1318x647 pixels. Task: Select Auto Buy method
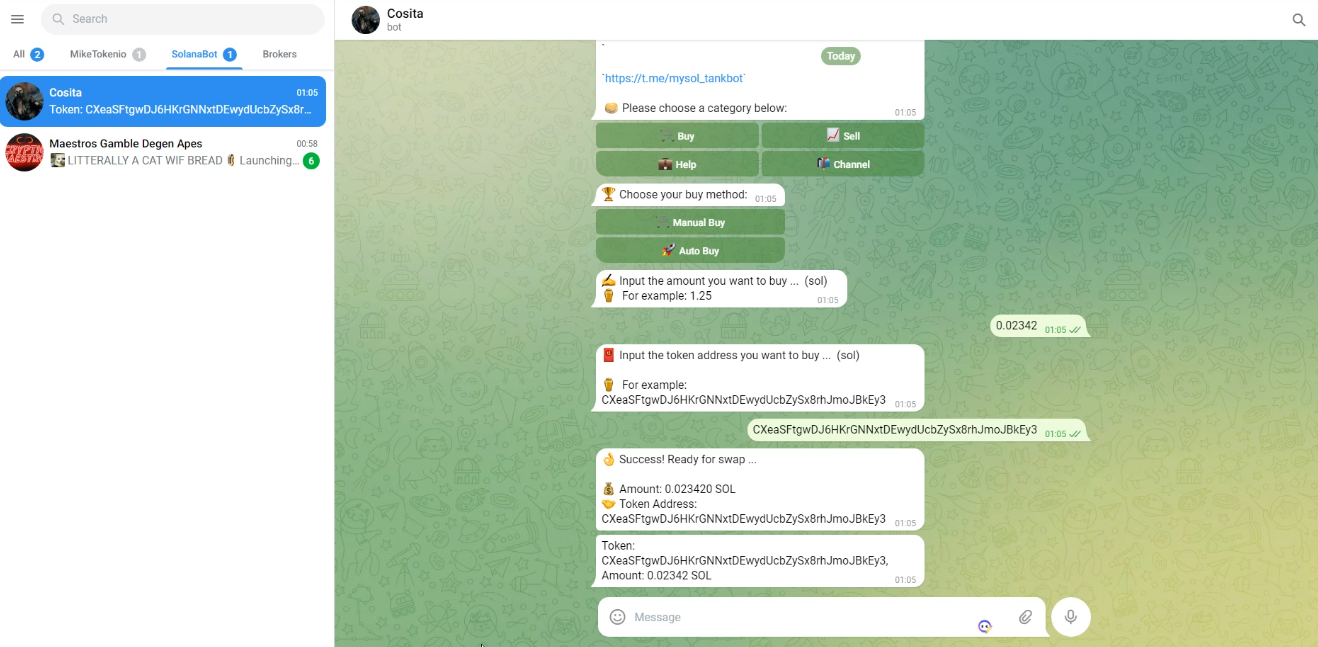pyautogui.click(x=690, y=250)
